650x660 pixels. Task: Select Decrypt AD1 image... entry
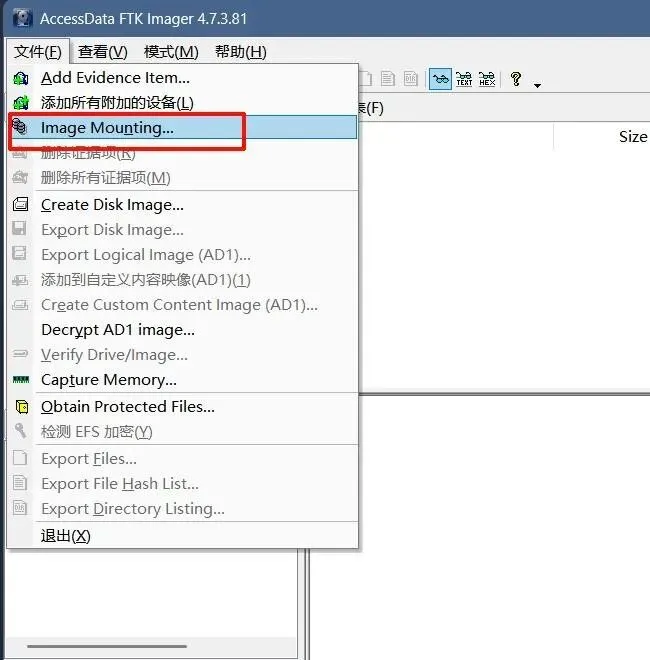pyautogui.click(x=183, y=330)
